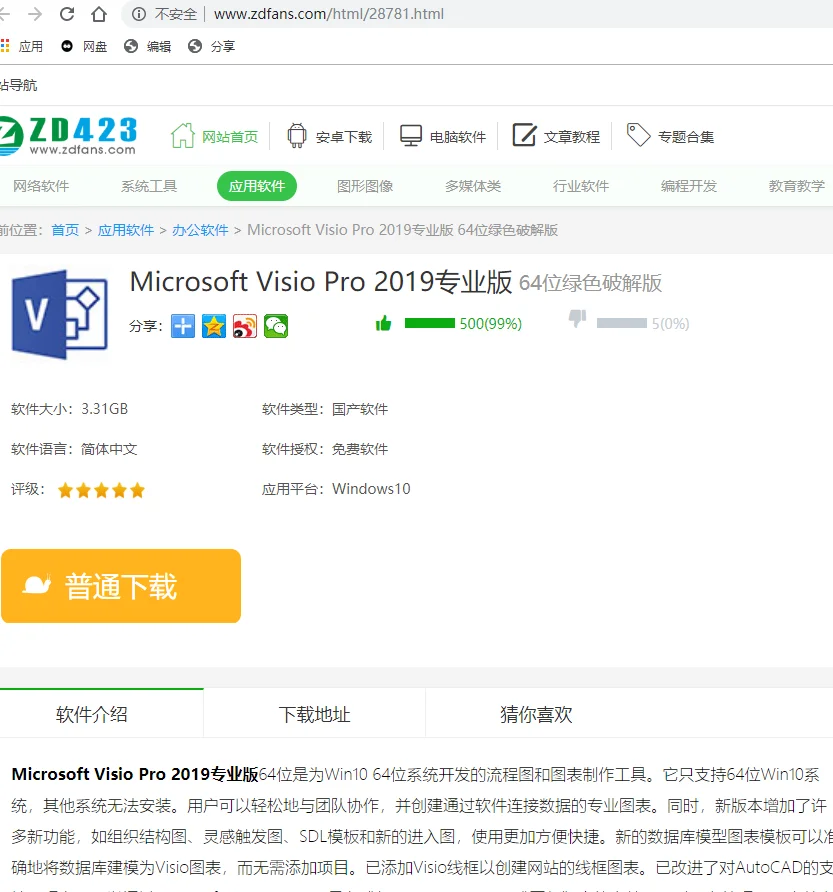Open the 编辑 bookmark

pyautogui.click(x=148, y=46)
